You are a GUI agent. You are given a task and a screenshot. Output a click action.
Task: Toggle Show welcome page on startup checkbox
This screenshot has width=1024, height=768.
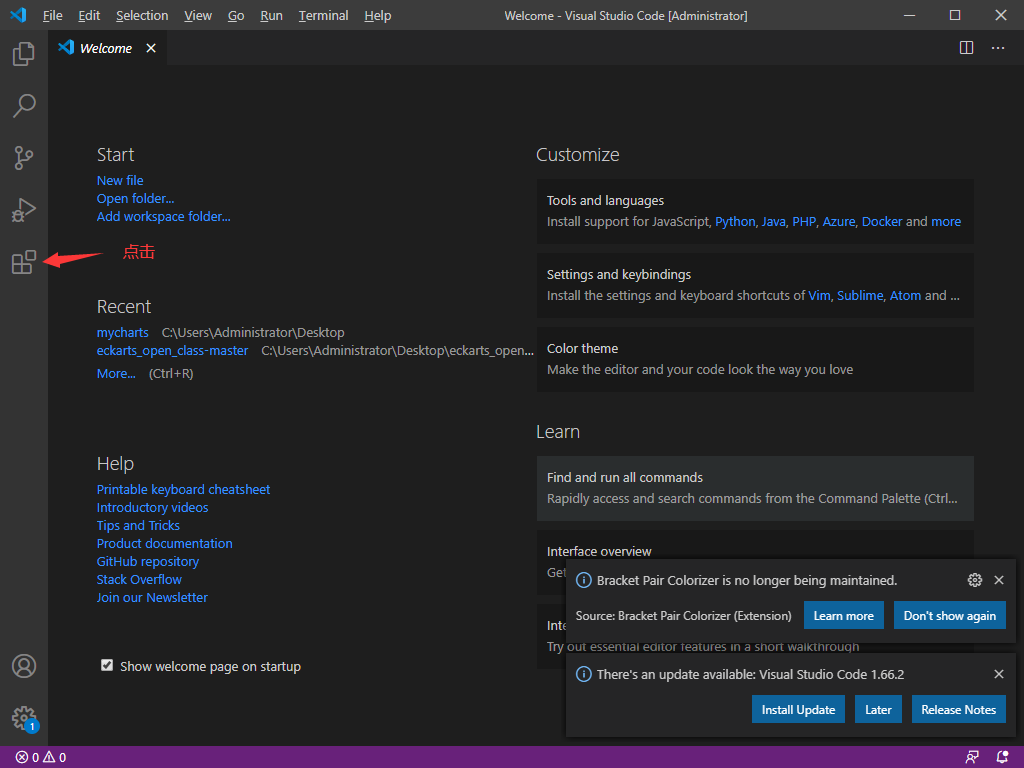107,665
